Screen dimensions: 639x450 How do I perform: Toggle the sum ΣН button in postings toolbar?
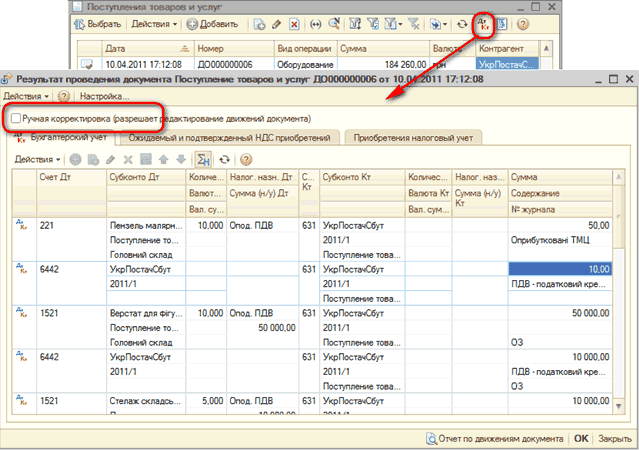[203, 159]
